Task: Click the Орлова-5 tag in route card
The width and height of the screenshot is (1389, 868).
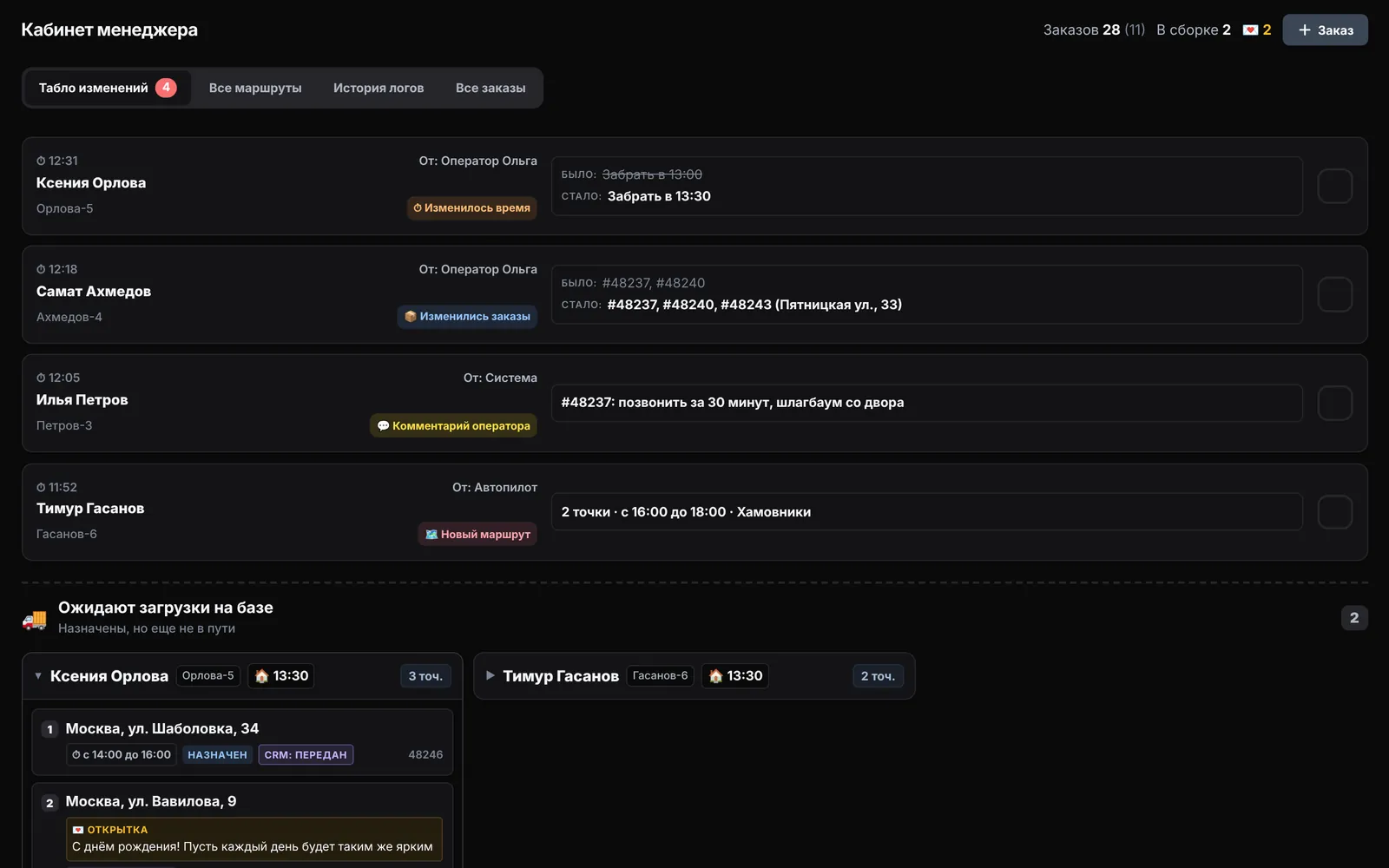Action: click(x=208, y=675)
